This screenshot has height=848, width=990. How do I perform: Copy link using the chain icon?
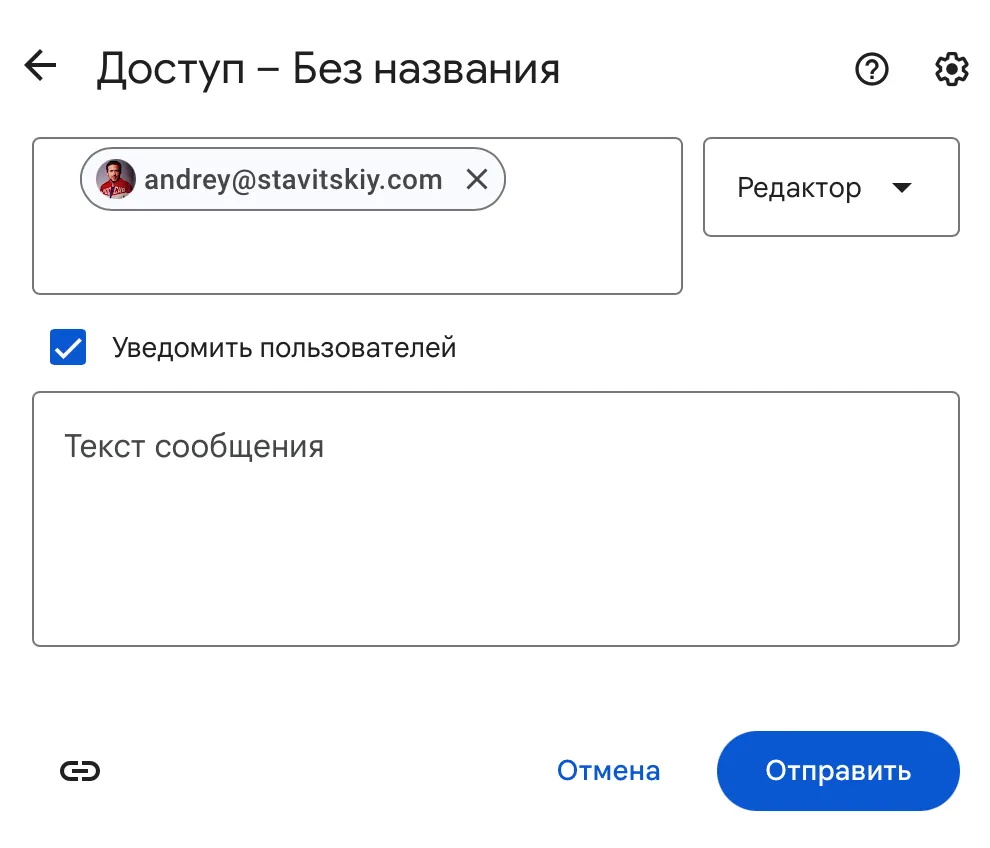tap(80, 770)
